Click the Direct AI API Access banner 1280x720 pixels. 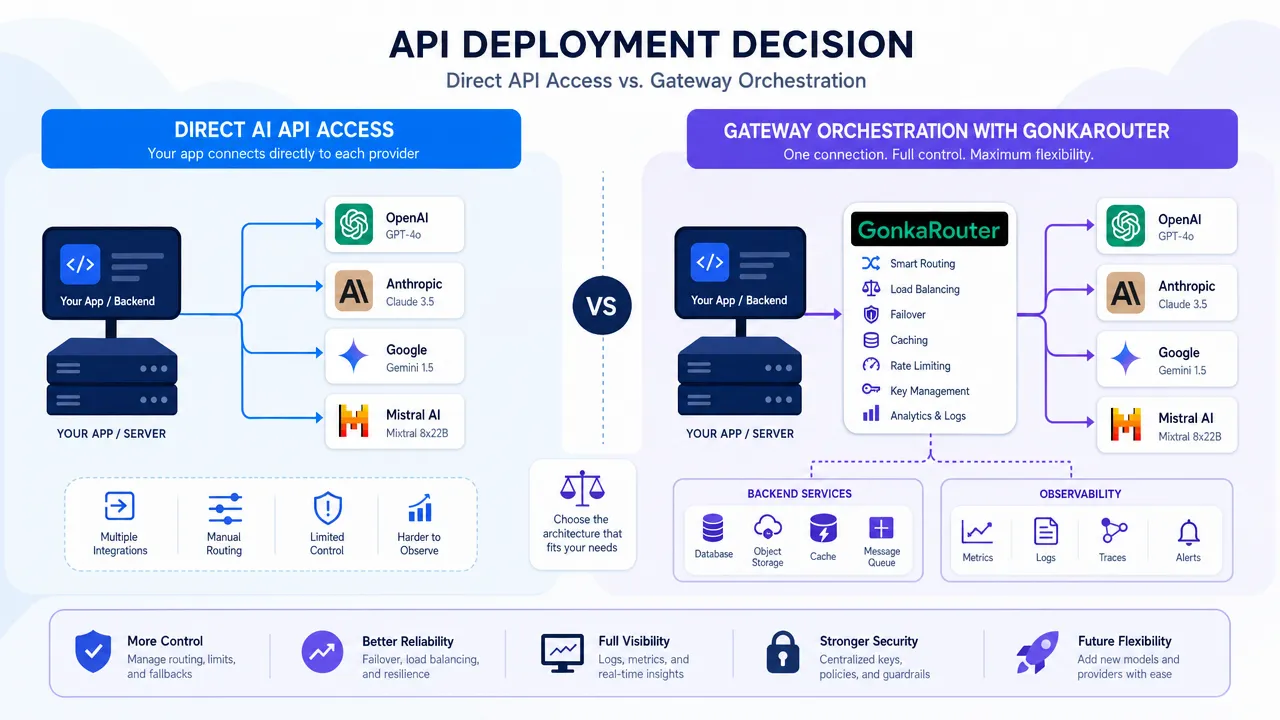coord(281,139)
